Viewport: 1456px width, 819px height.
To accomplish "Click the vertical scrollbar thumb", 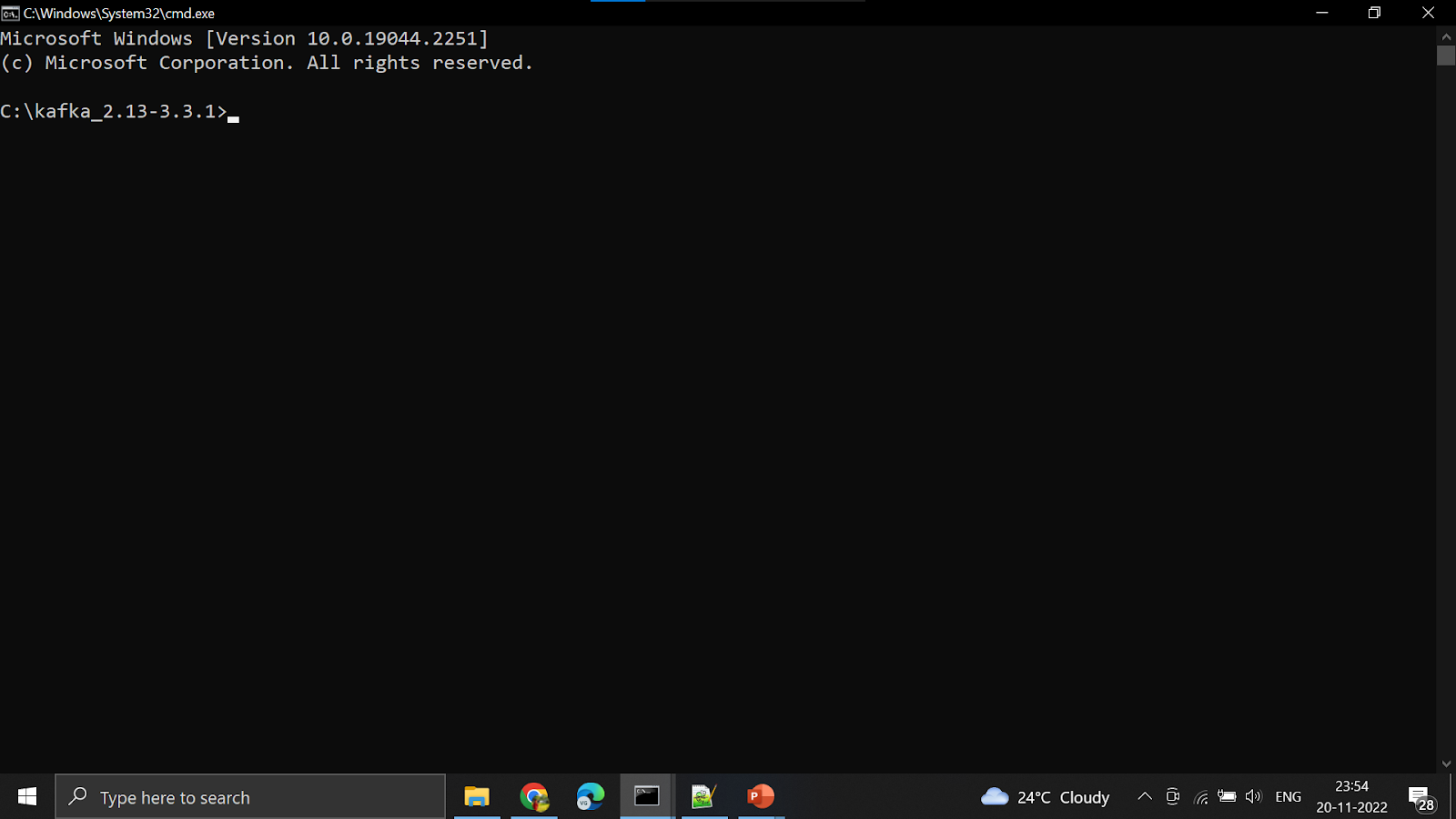I will (x=1446, y=56).
